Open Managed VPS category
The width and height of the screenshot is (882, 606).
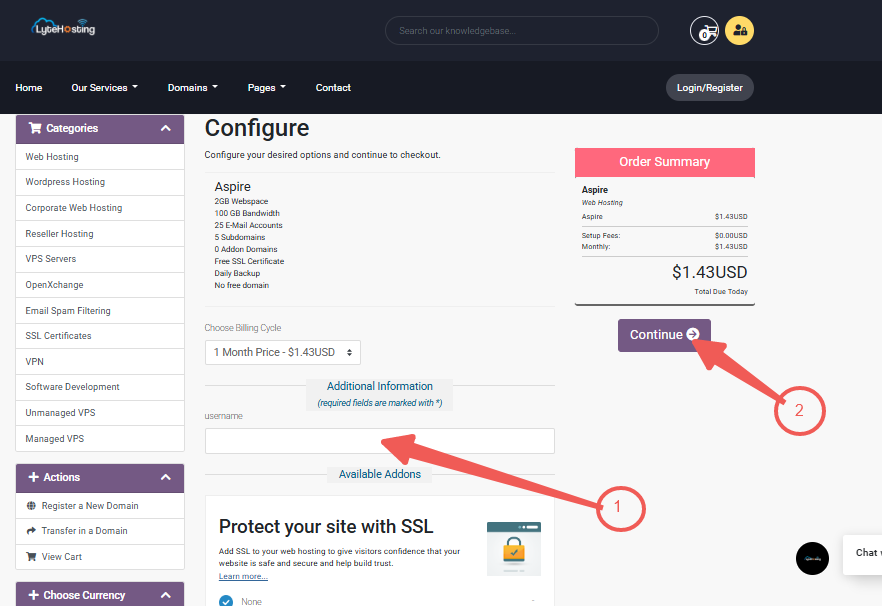tap(100, 438)
